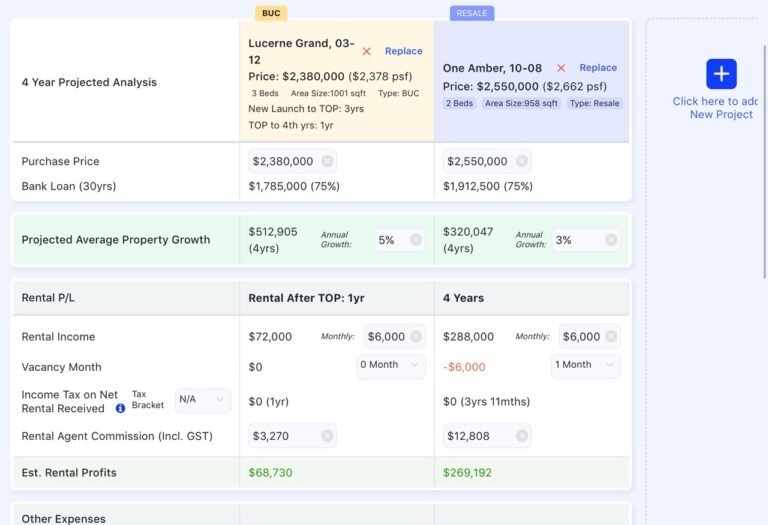Remove One Amber with red X icon
Image resolution: width=768 pixels, height=525 pixels.
pos(561,68)
